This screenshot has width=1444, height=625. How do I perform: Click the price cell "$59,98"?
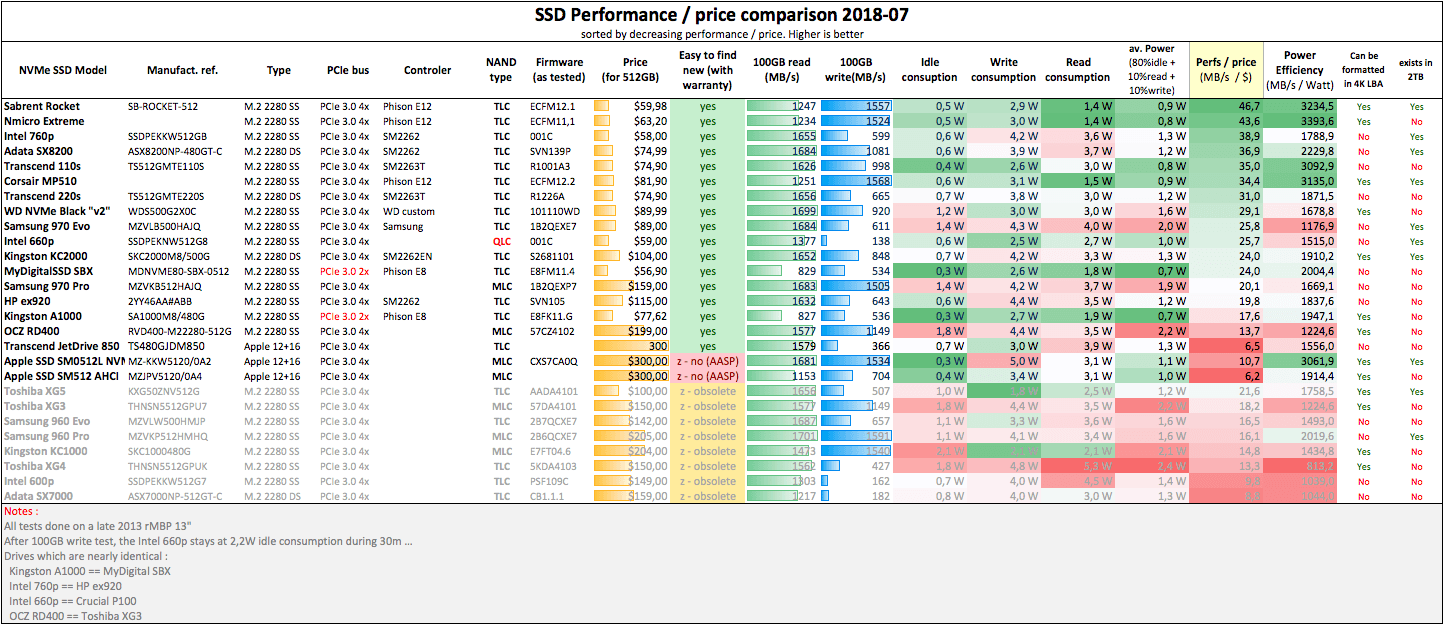click(650, 106)
